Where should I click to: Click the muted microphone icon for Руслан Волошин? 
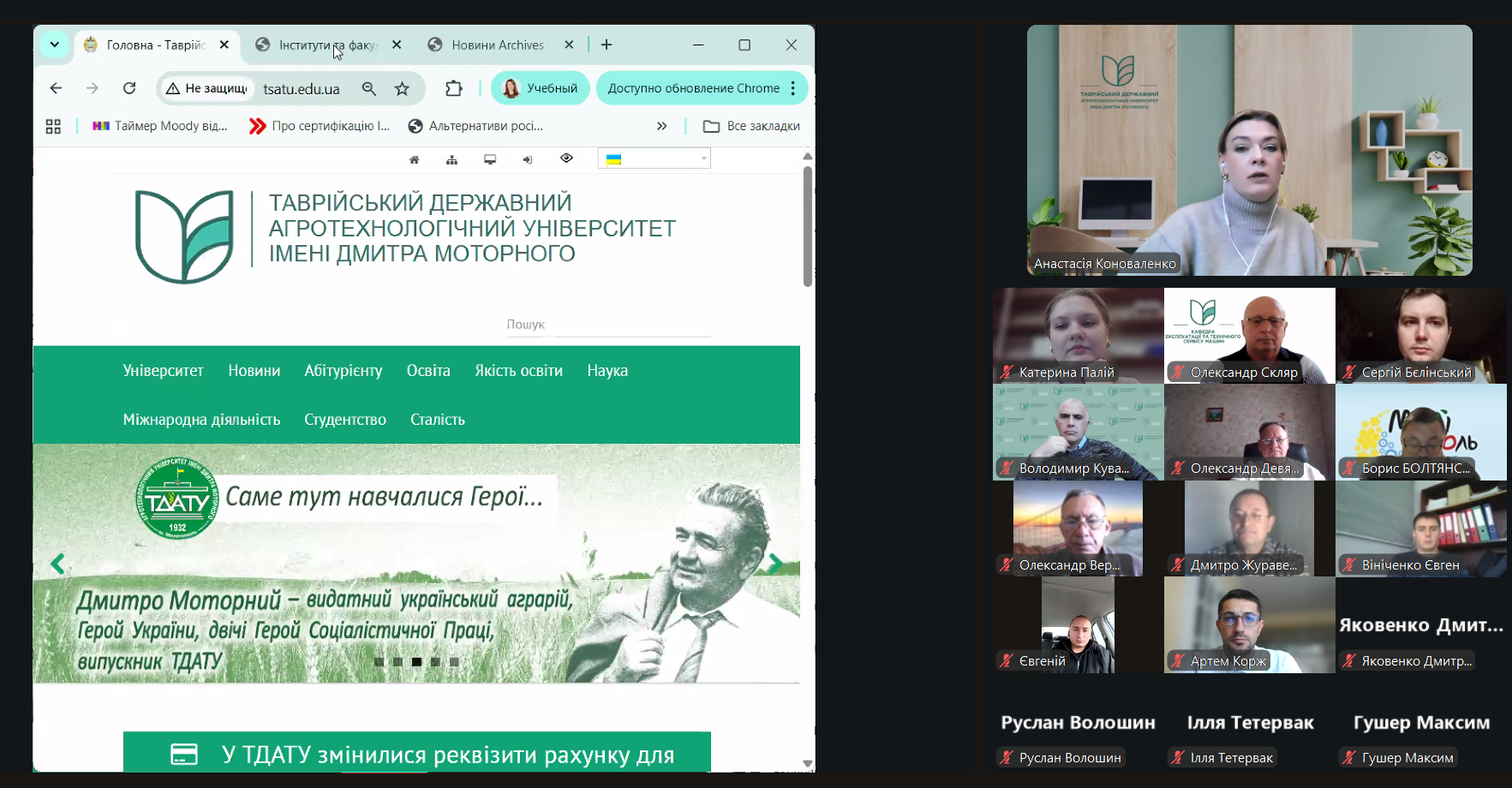tap(1007, 758)
